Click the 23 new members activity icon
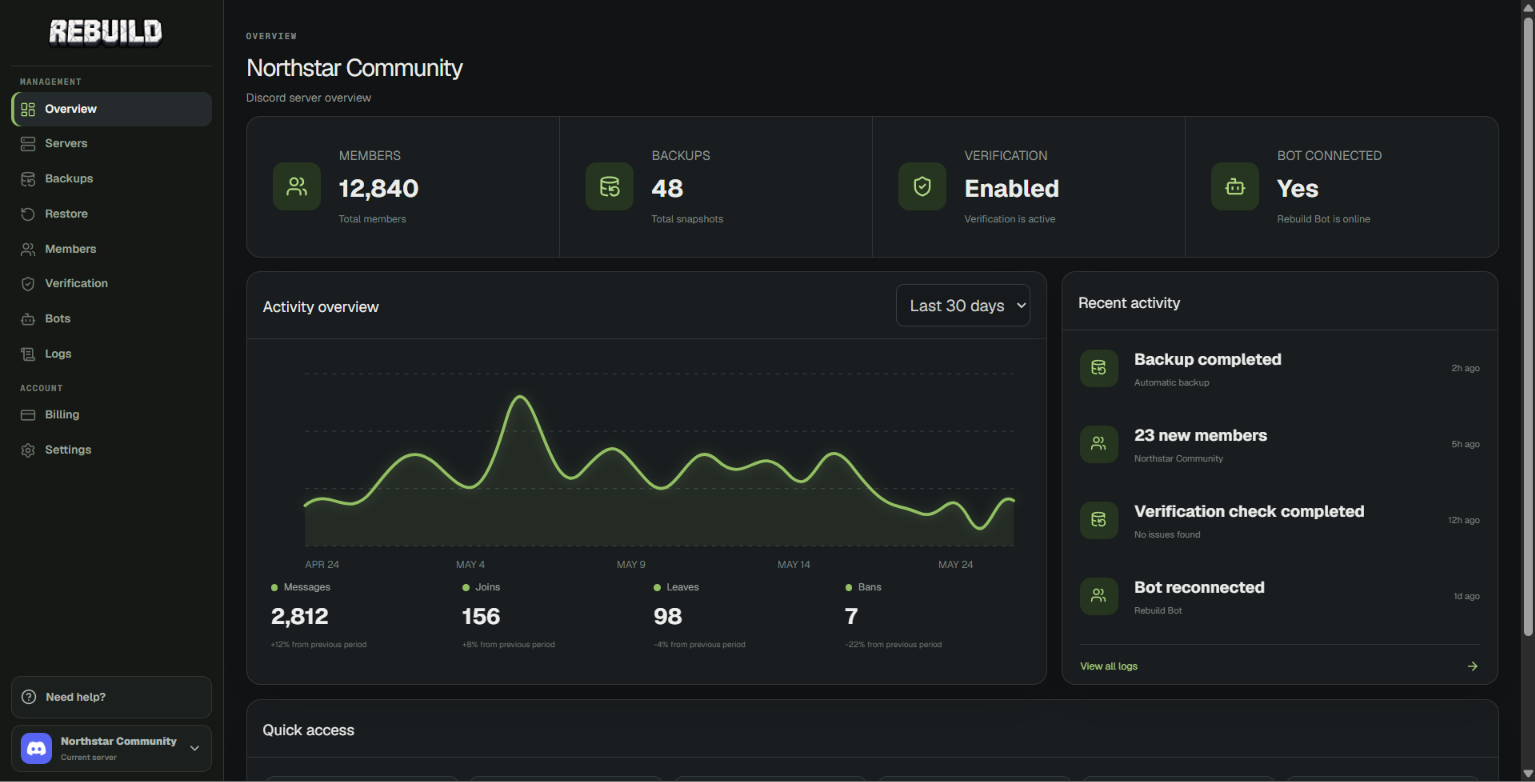The height and width of the screenshot is (782, 1535). (x=1099, y=444)
